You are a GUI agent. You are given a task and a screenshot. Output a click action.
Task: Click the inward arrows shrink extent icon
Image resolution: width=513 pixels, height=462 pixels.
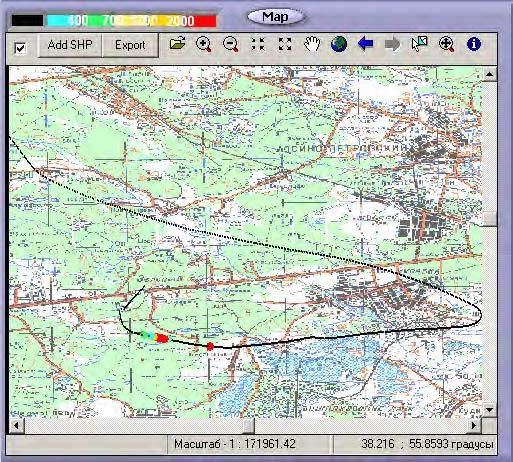pyautogui.click(x=258, y=44)
